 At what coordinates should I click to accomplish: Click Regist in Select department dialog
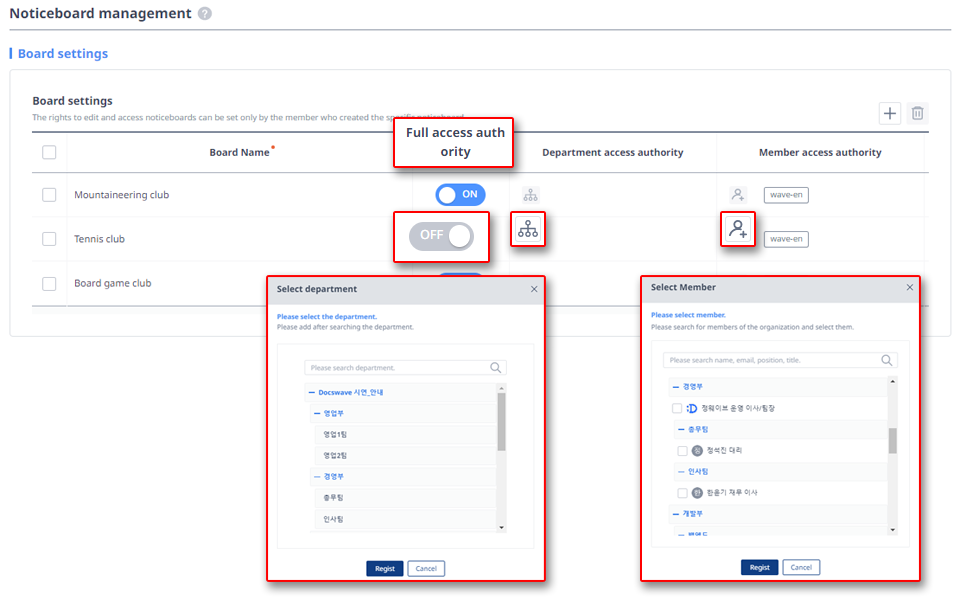[x=384, y=568]
